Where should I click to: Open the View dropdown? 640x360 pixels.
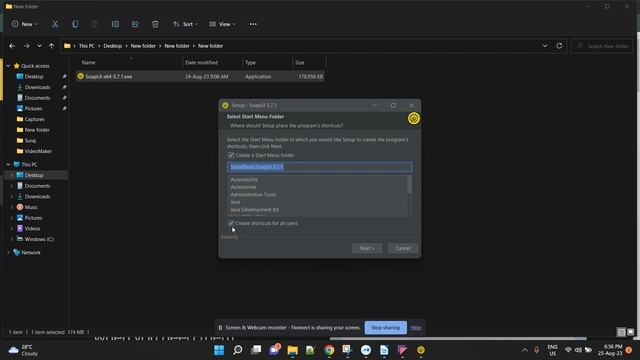click(222, 24)
